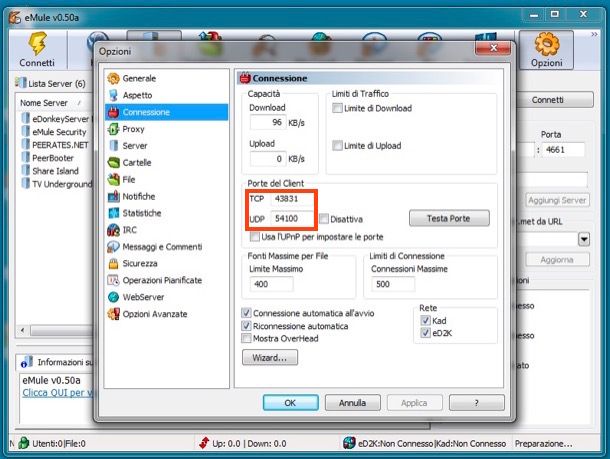The image size is (610, 459).
Task: Enable Limite di Download checkbox
Action: [337, 108]
